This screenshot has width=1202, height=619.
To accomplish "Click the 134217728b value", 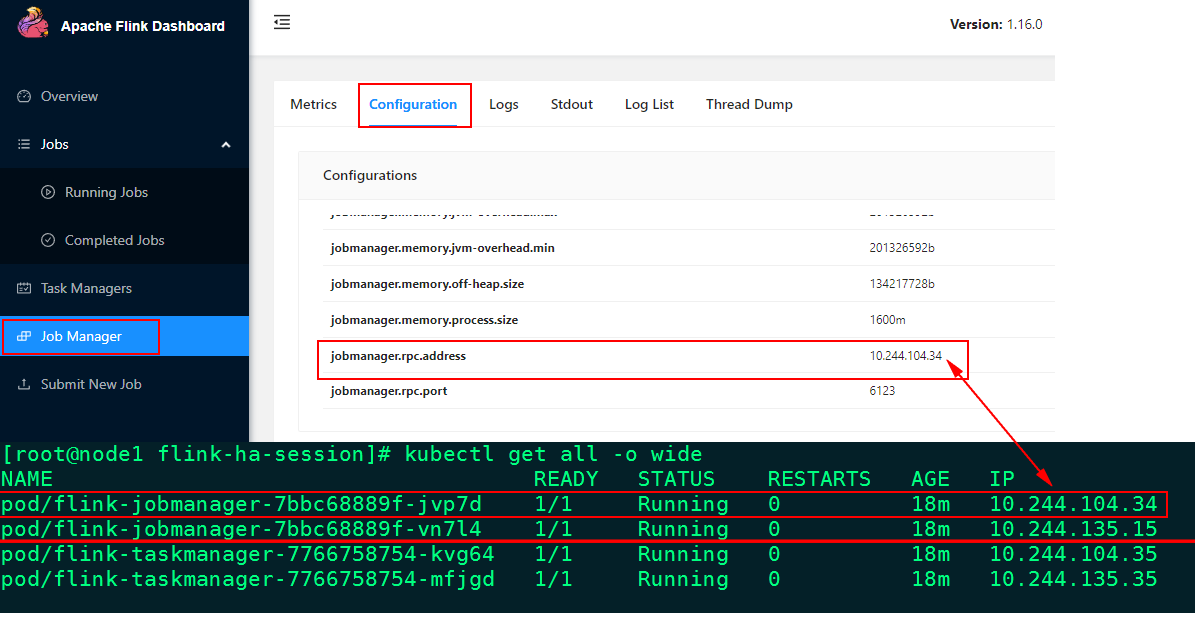I will [902, 284].
